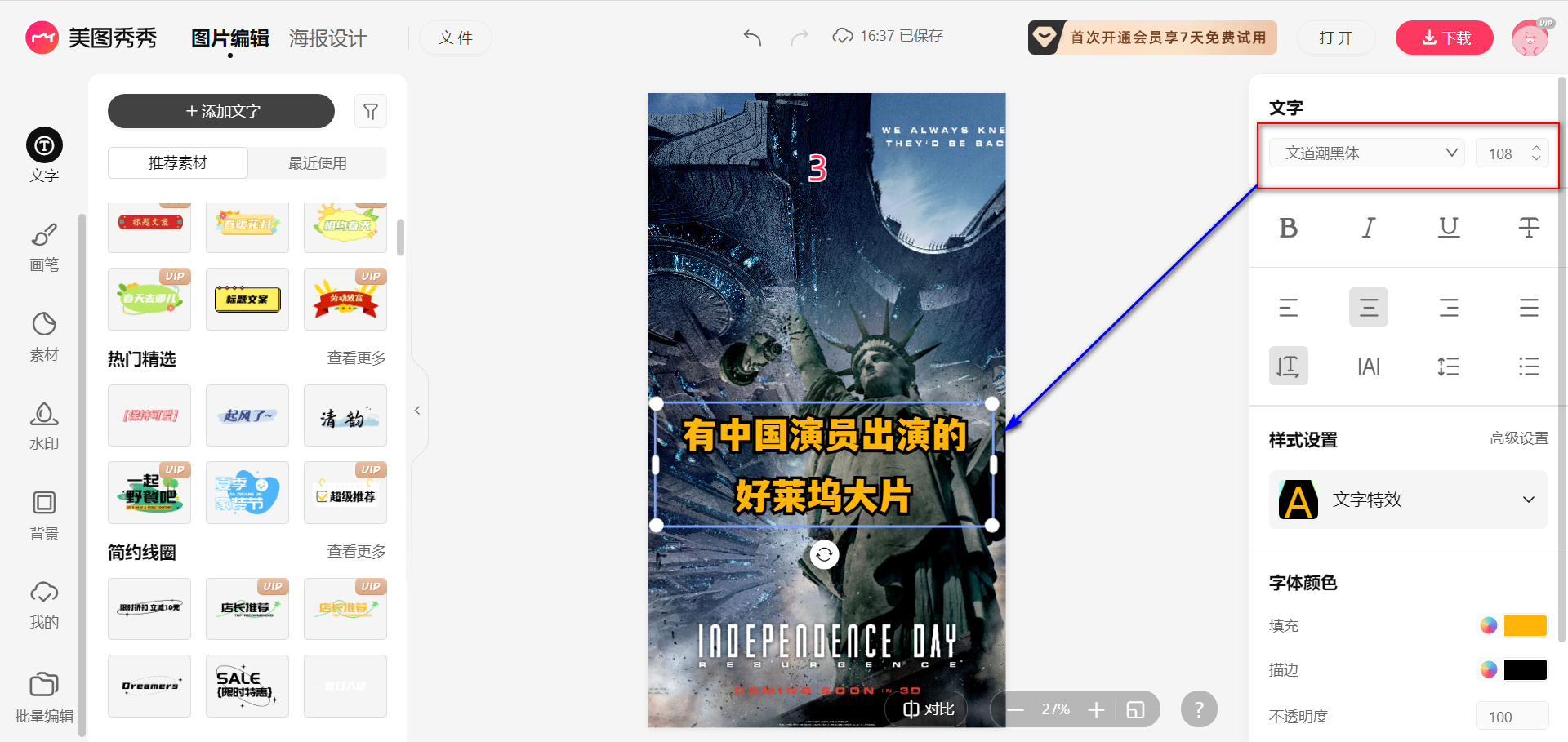Open the 背景 background tool
The width and height of the screenshot is (1568, 742).
coord(44,515)
